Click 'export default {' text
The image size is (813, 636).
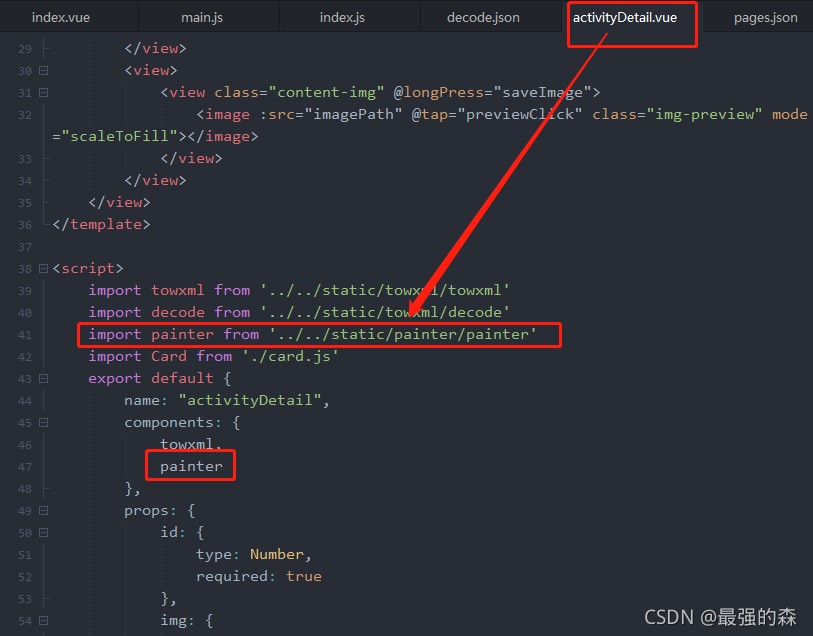pyautogui.click(x=160, y=378)
